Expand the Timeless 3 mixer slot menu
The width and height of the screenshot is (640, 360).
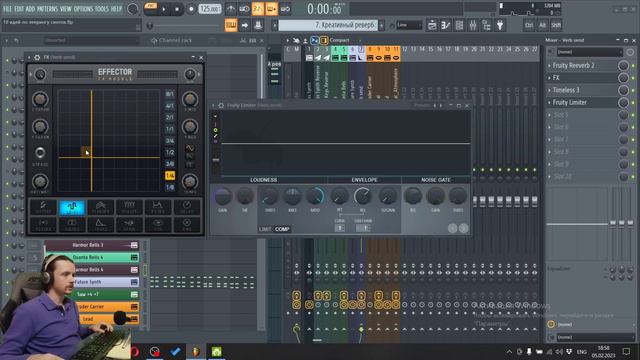click(549, 90)
